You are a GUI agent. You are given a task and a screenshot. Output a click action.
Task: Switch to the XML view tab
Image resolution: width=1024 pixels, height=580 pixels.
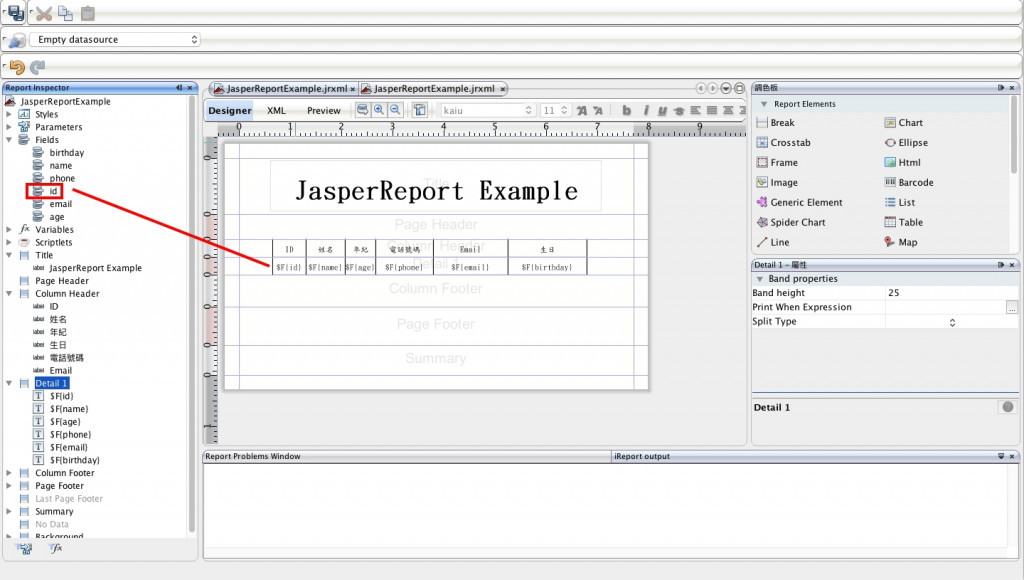pyautogui.click(x=276, y=110)
